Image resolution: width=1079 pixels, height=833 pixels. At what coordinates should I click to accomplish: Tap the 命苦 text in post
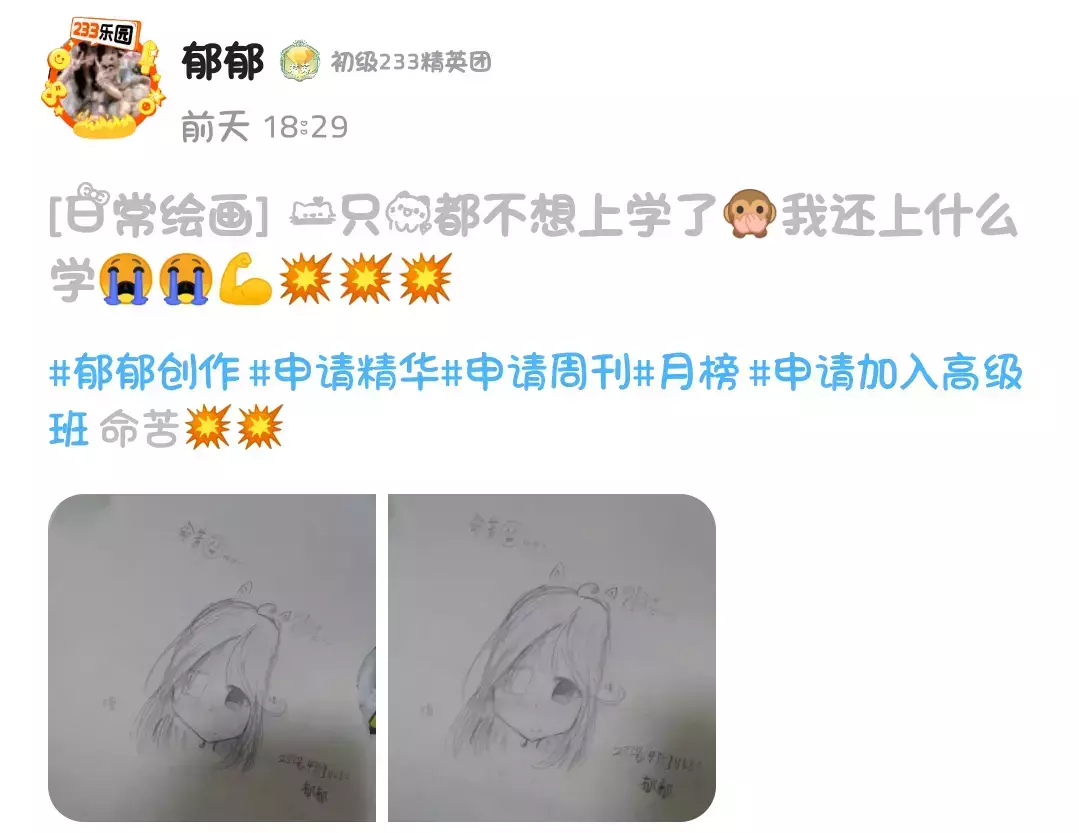(140, 429)
